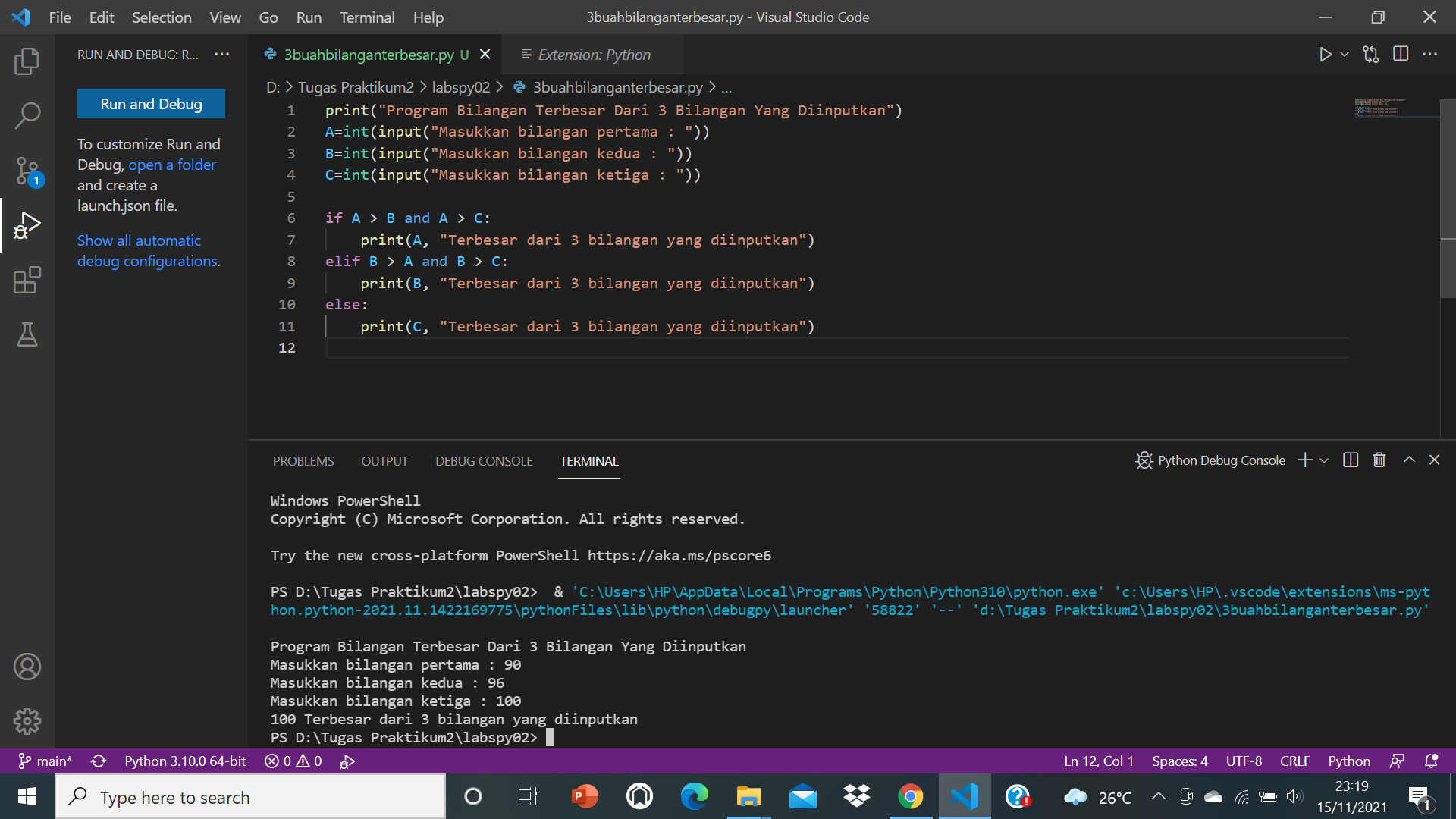Open the Testing view
Viewport: 1456px width, 819px height.
coord(27,334)
